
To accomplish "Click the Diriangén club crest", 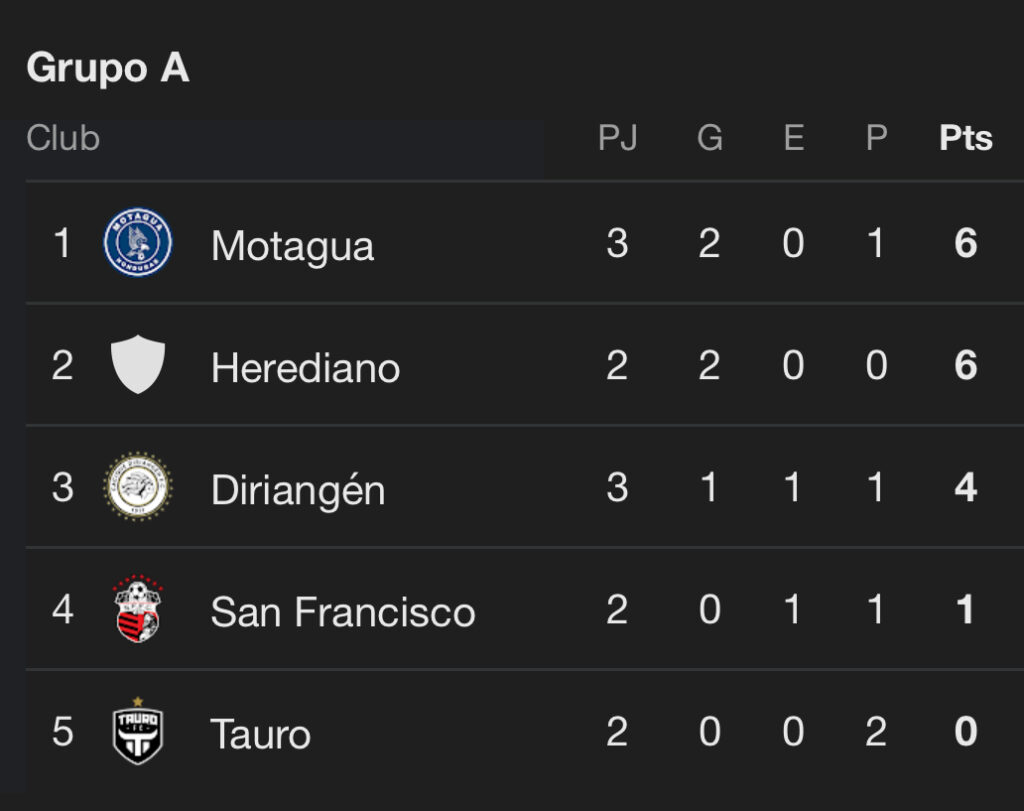I will pos(138,487).
